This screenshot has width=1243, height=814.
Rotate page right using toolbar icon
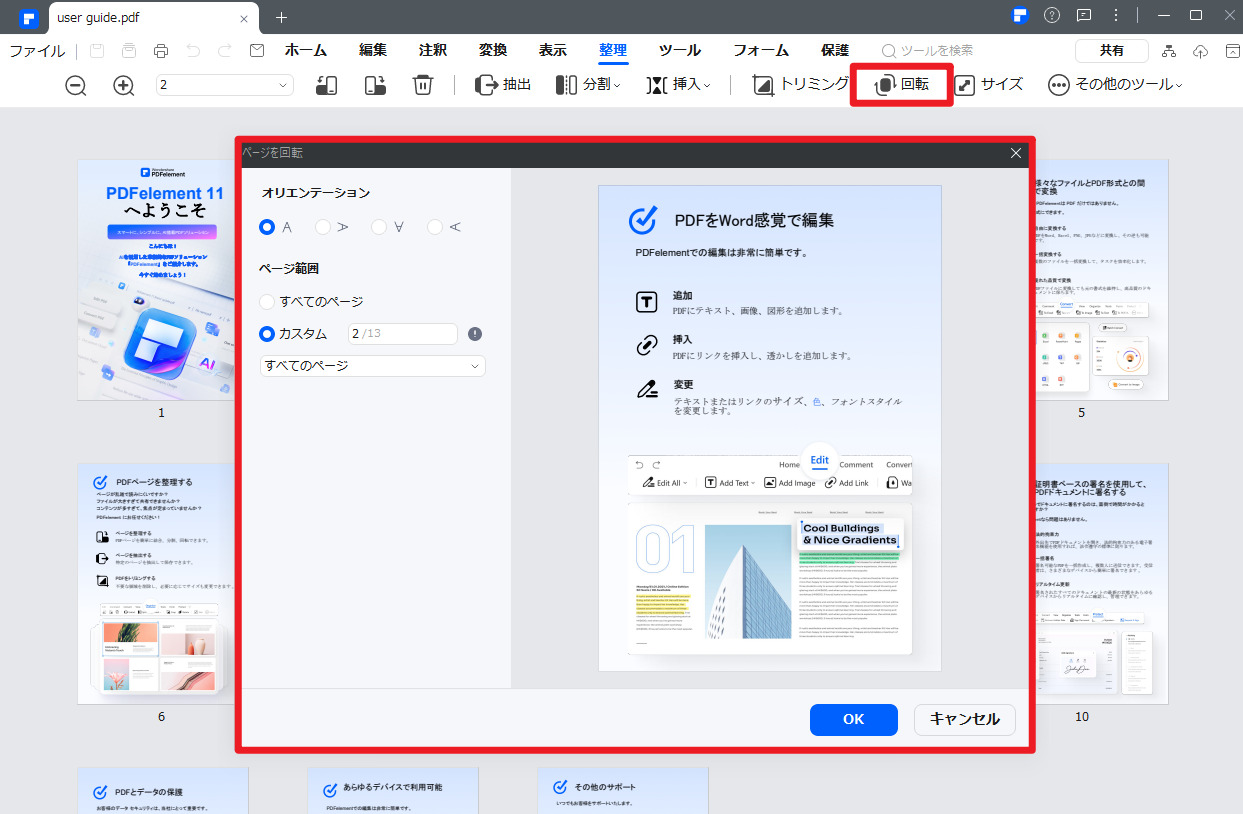375,85
